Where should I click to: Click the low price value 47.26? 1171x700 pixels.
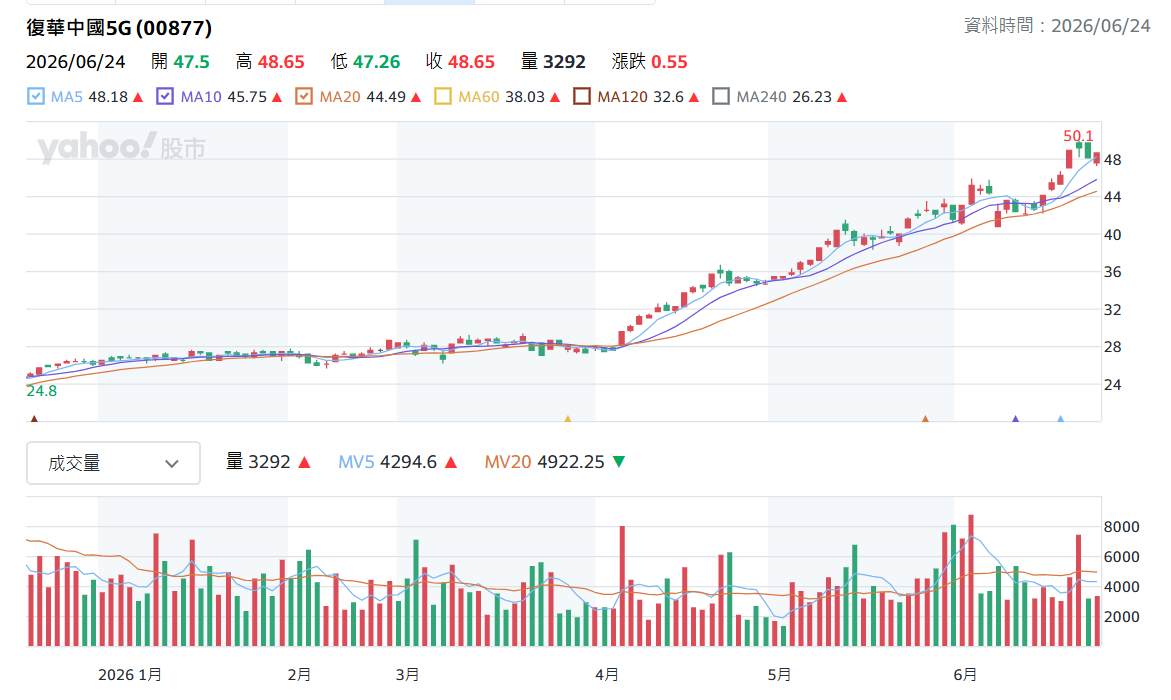click(376, 62)
